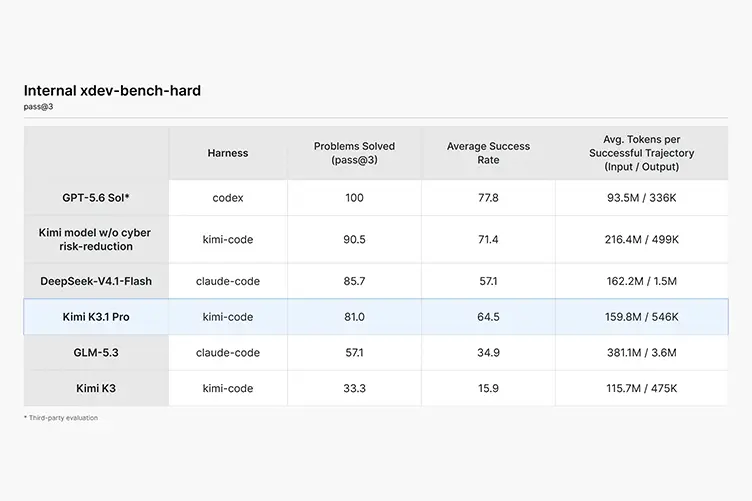
Task: Click 'kimi-code' in the Kimi K3 row
Action: pyautogui.click(x=228, y=388)
